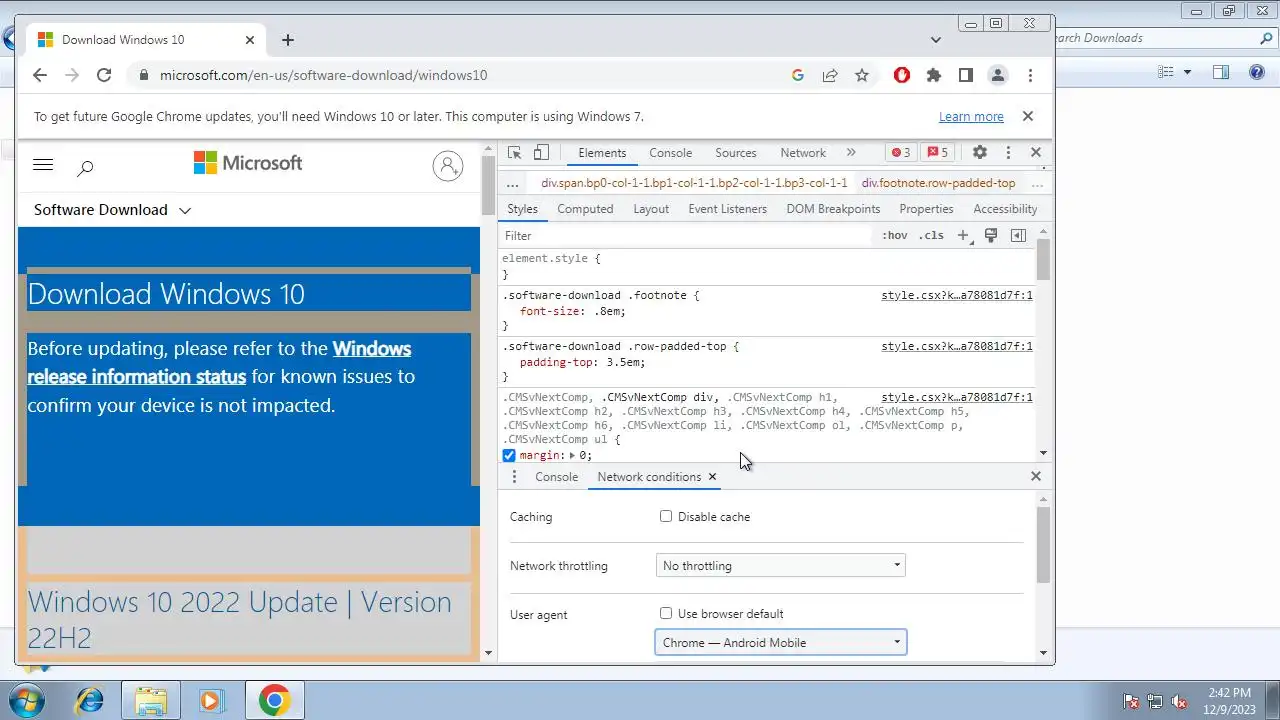Activate the DevTools element inspector icon
Image resolution: width=1280 pixels, height=720 pixels.
[515, 153]
